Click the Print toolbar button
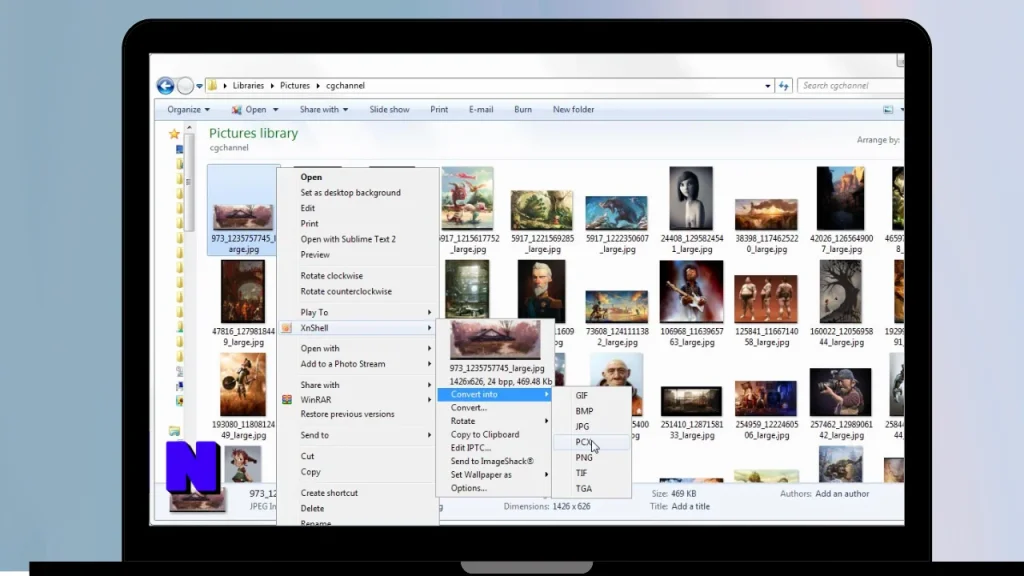 439,110
